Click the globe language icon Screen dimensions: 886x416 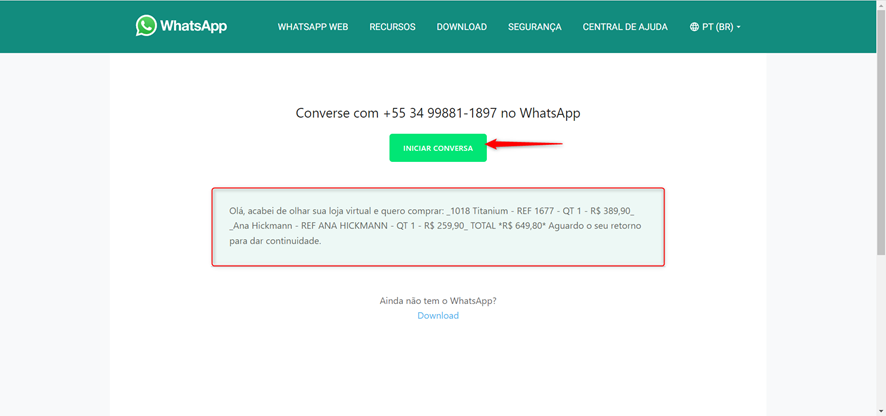(x=694, y=27)
